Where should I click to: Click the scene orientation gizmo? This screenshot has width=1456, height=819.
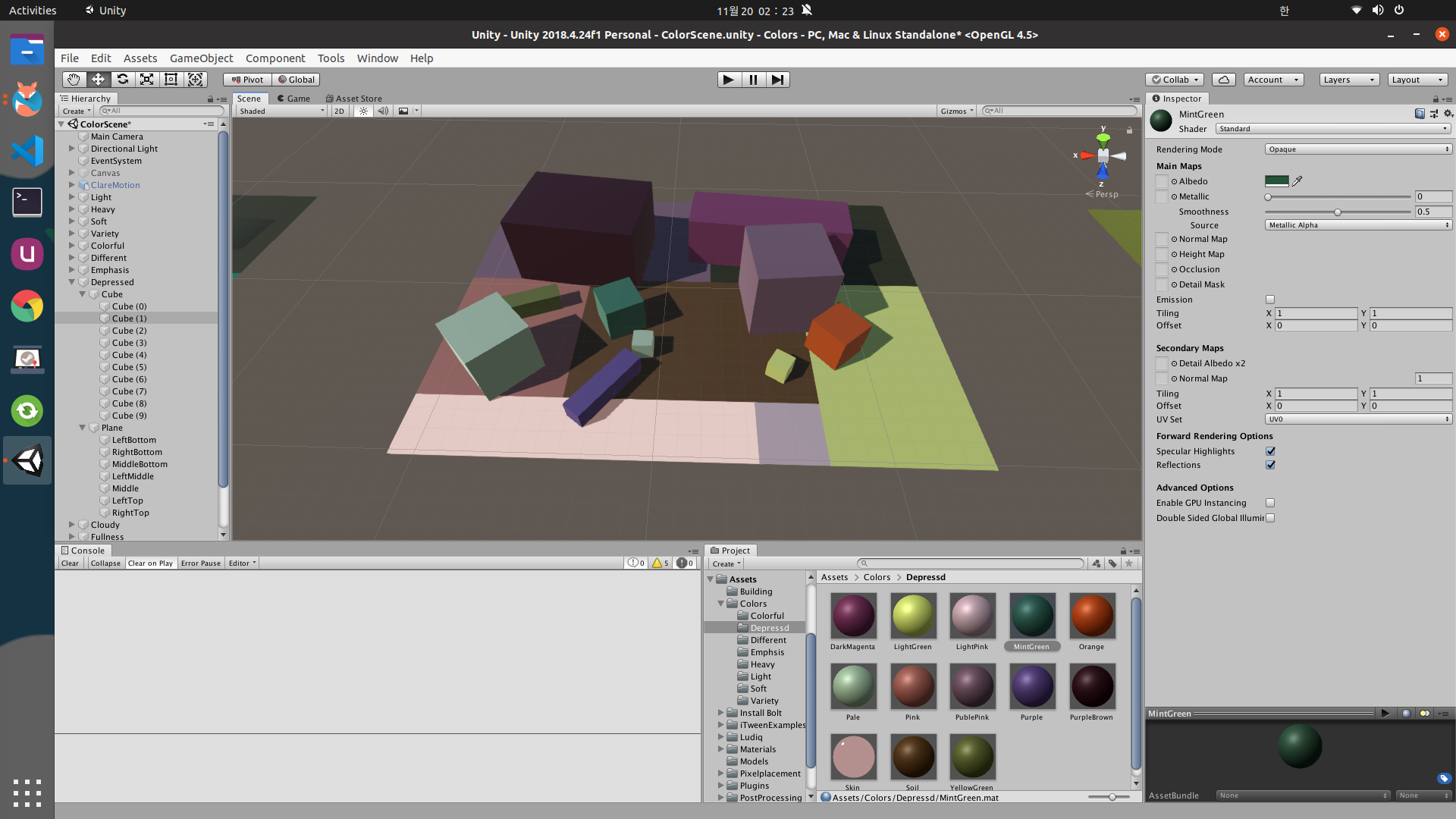pyautogui.click(x=1103, y=155)
